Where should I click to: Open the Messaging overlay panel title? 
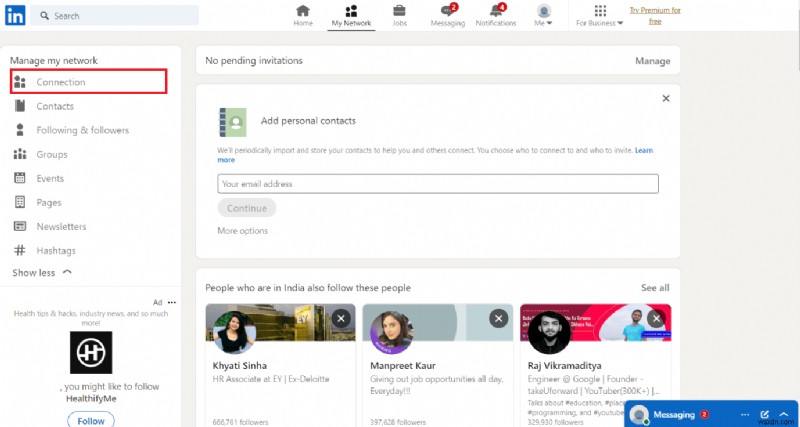674,415
